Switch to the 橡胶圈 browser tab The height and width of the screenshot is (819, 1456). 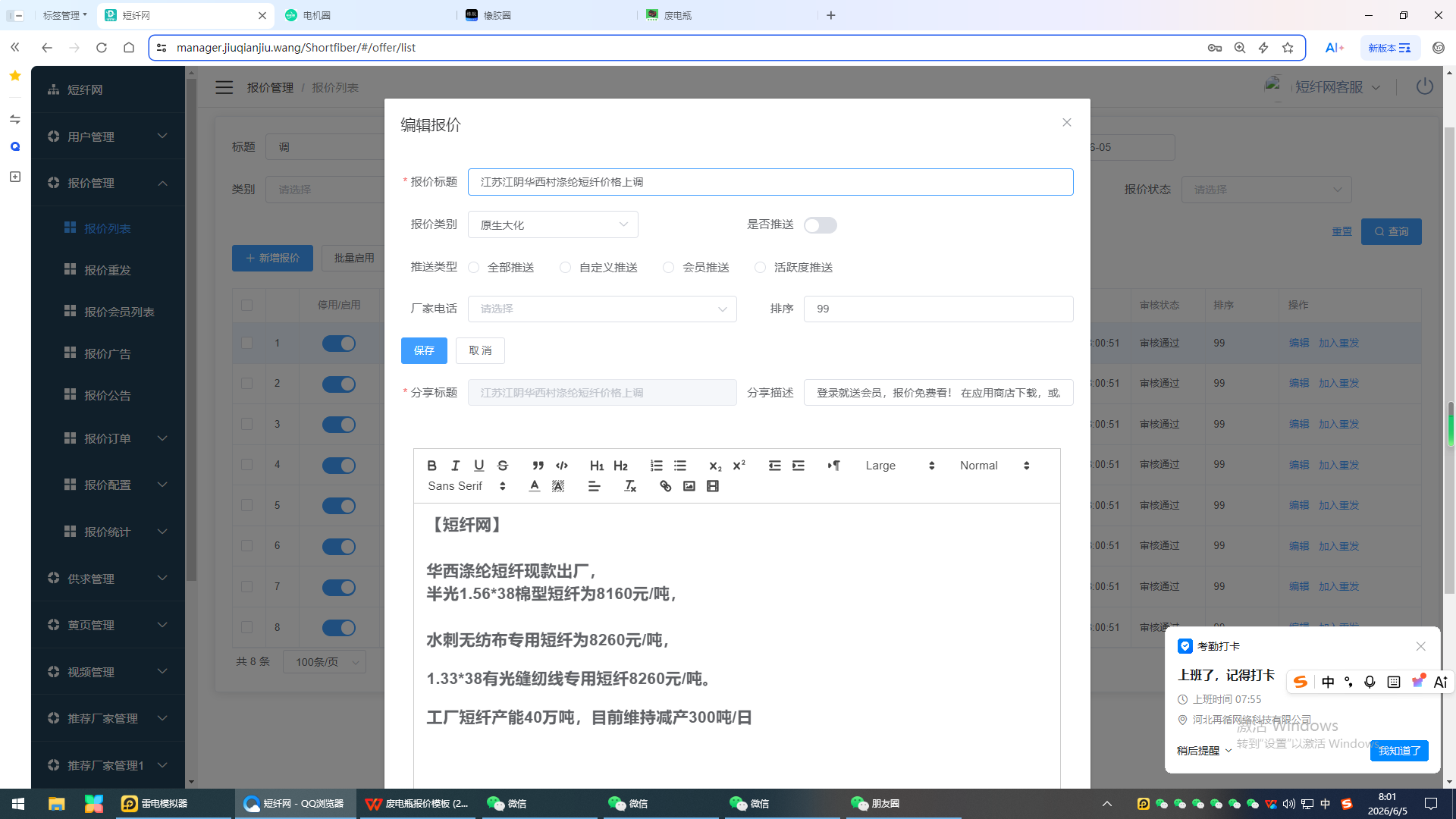click(x=546, y=15)
